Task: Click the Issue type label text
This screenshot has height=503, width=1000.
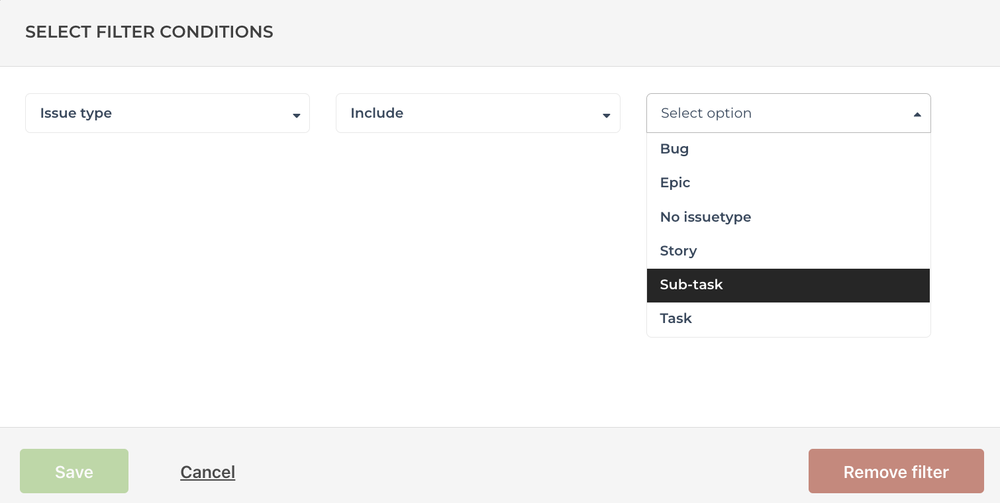Action: tap(76, 113)
